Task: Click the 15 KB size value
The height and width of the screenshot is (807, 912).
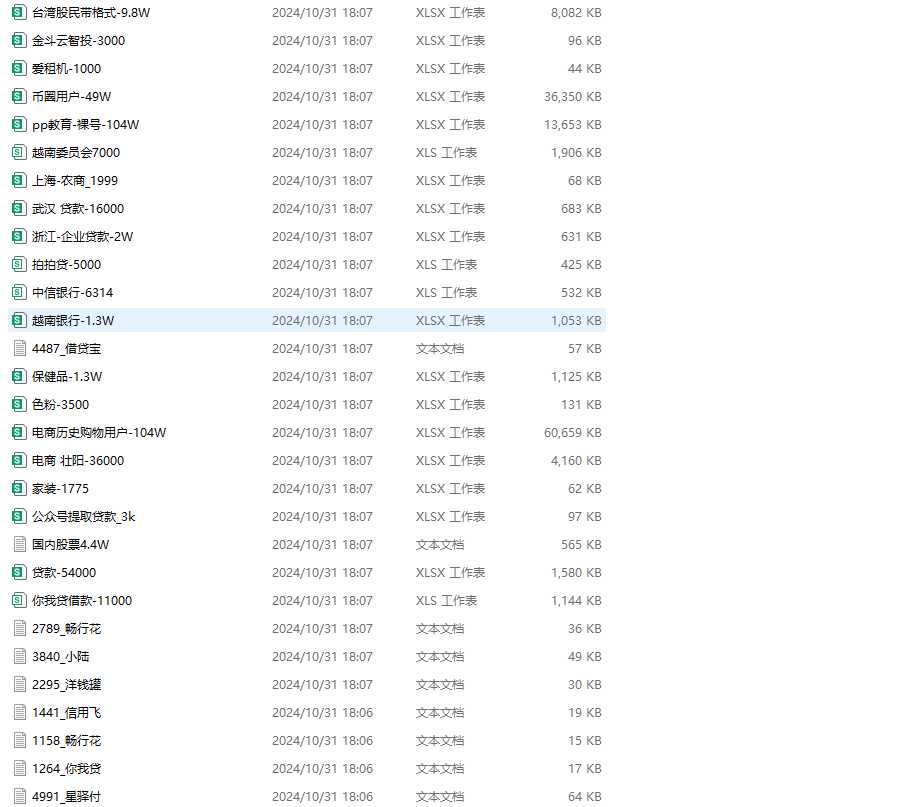Action: tap(585, 740)
